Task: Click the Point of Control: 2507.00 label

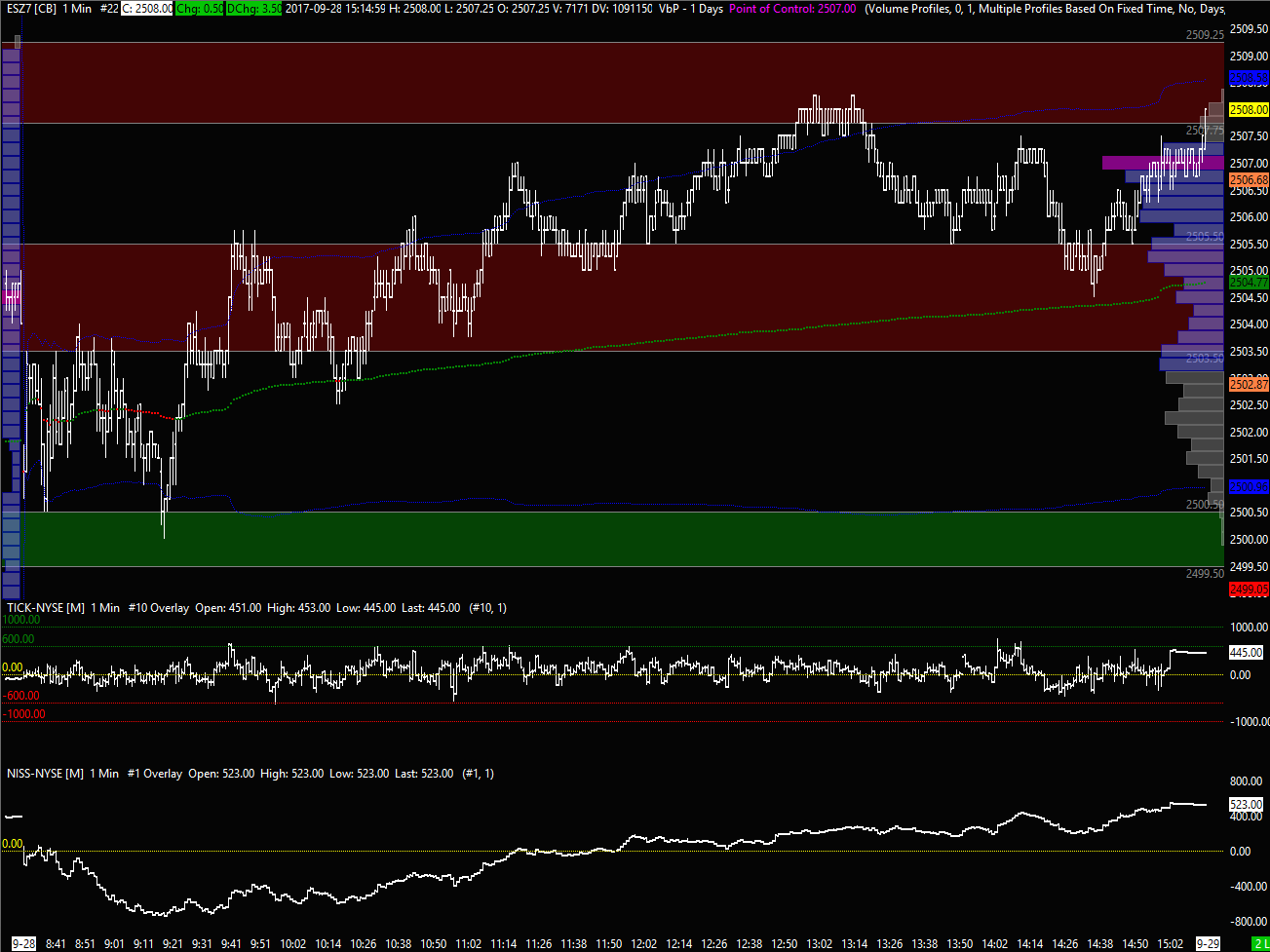Action: pyautogui.click(x=793, y=8)
